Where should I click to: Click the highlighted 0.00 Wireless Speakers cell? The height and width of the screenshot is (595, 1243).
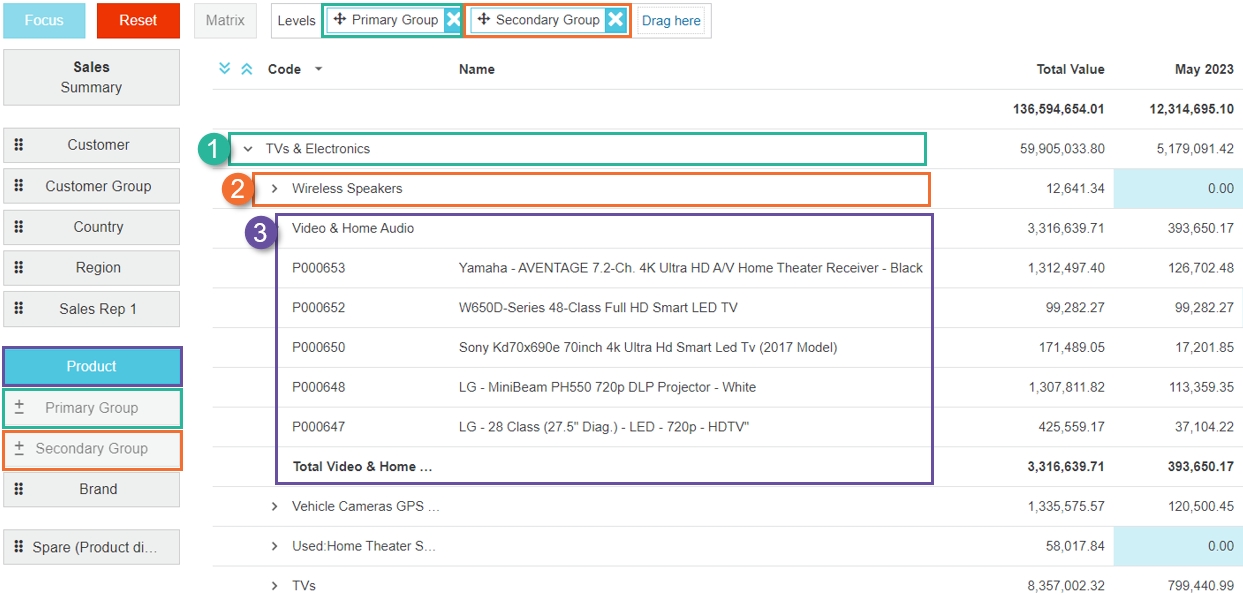tap(1177, 188)
